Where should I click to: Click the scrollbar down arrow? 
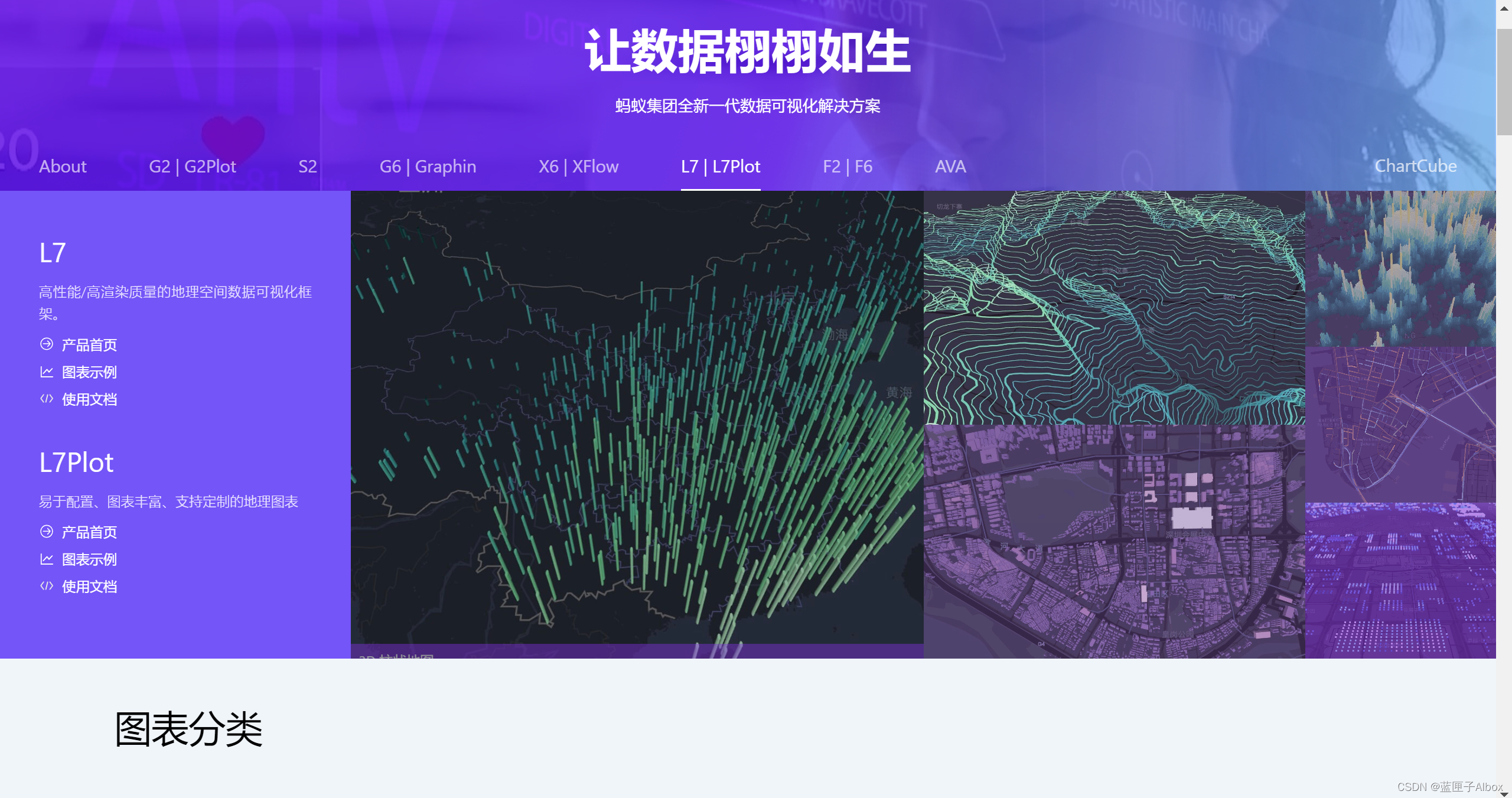[1504, 793]
